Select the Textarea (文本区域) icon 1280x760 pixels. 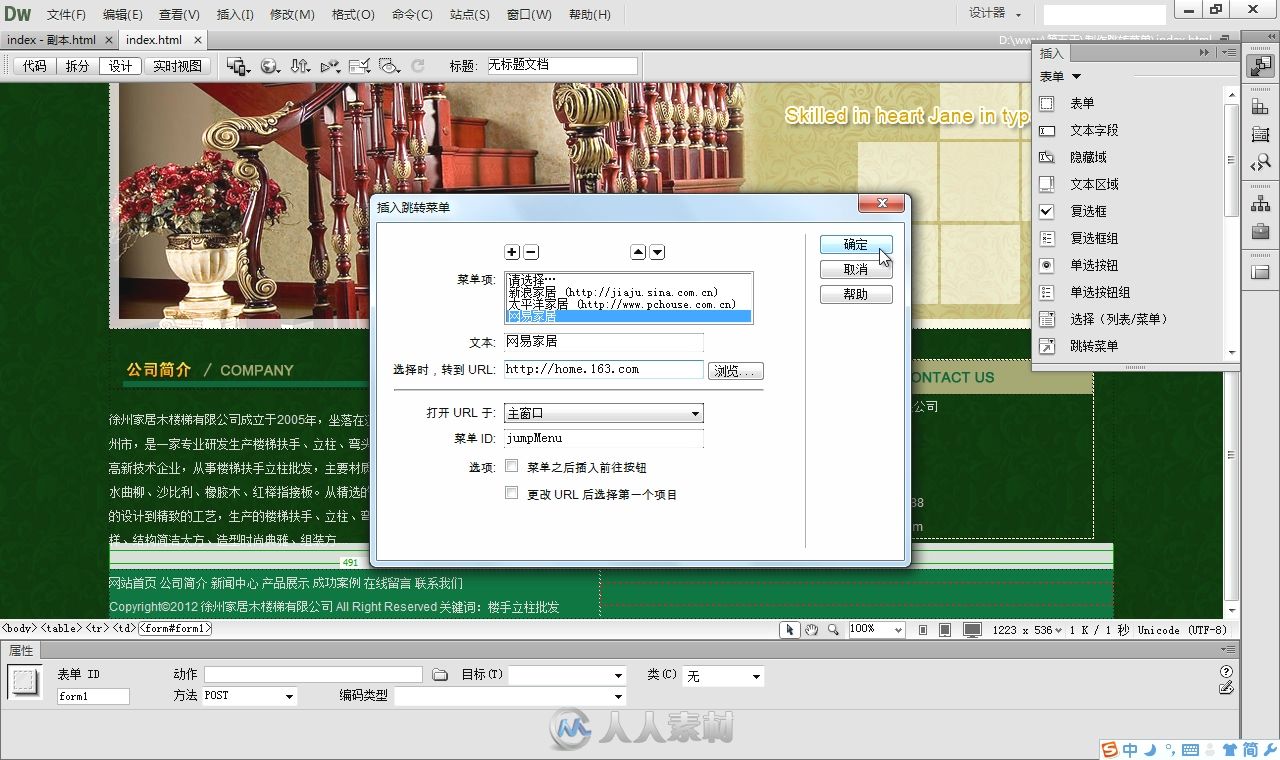pyautogui.click(x=1047, y=184)
